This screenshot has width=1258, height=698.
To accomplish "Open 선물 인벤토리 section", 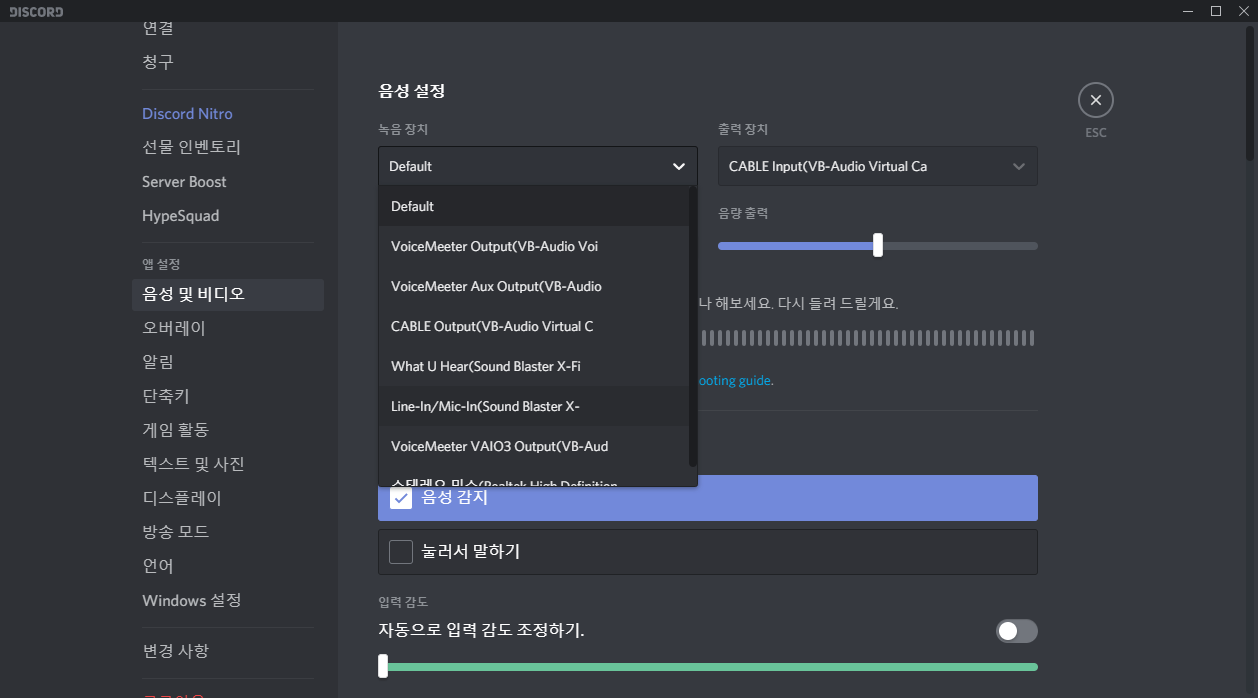I will pos(191,147).
